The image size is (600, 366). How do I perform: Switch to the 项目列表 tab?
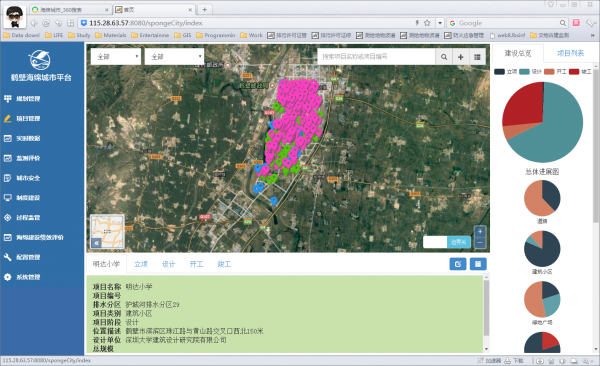coord(570,54)
